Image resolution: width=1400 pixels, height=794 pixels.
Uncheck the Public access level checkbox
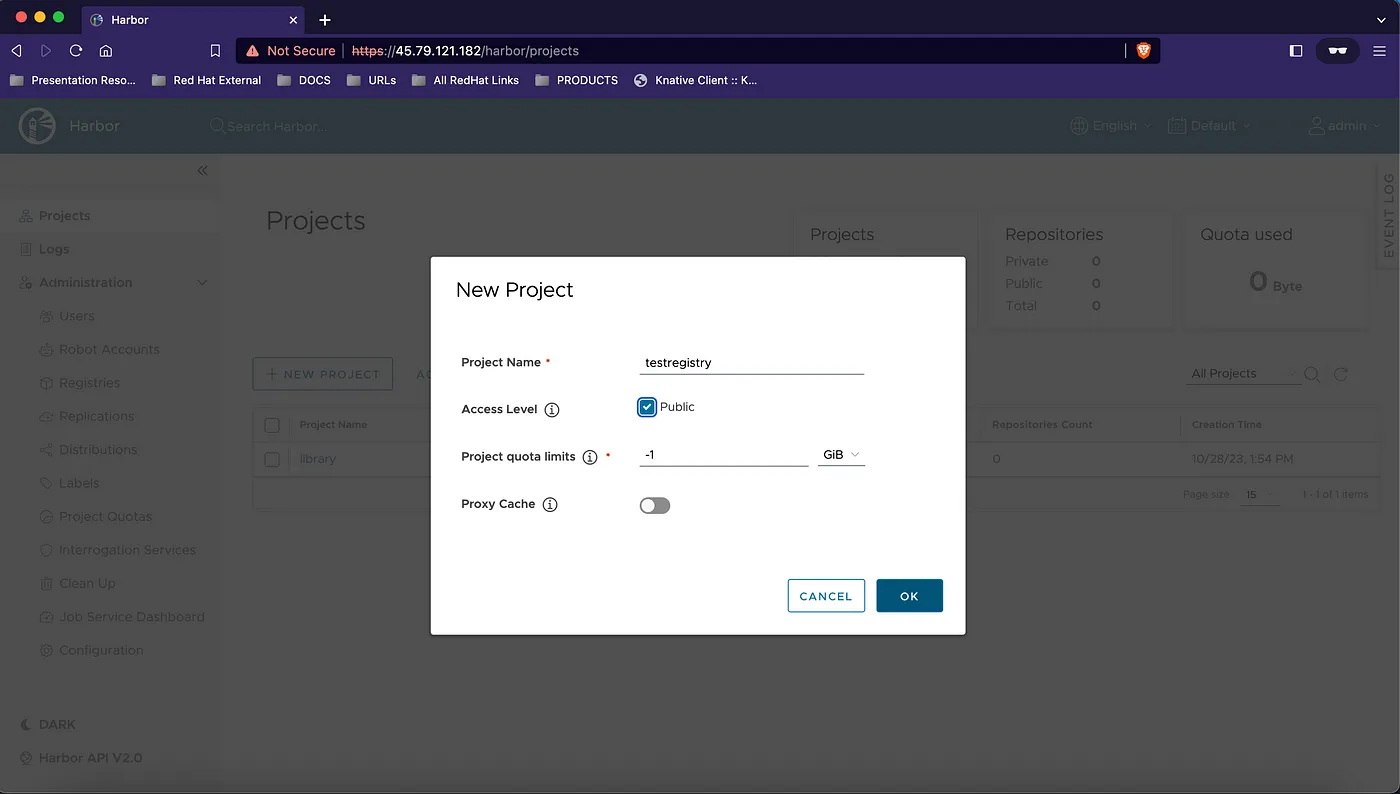pyautogui.click(x=647, y=407)
